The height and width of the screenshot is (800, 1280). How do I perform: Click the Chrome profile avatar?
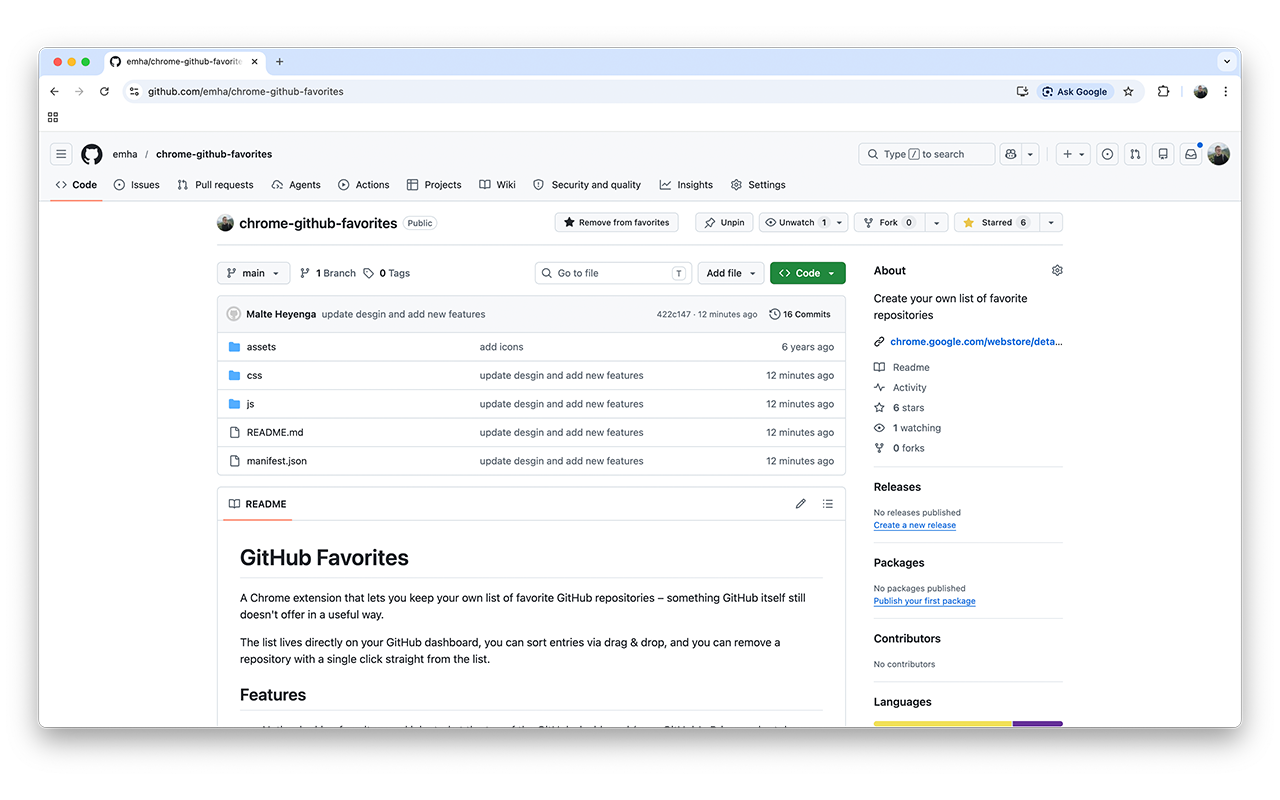[x=1200, y=91]
